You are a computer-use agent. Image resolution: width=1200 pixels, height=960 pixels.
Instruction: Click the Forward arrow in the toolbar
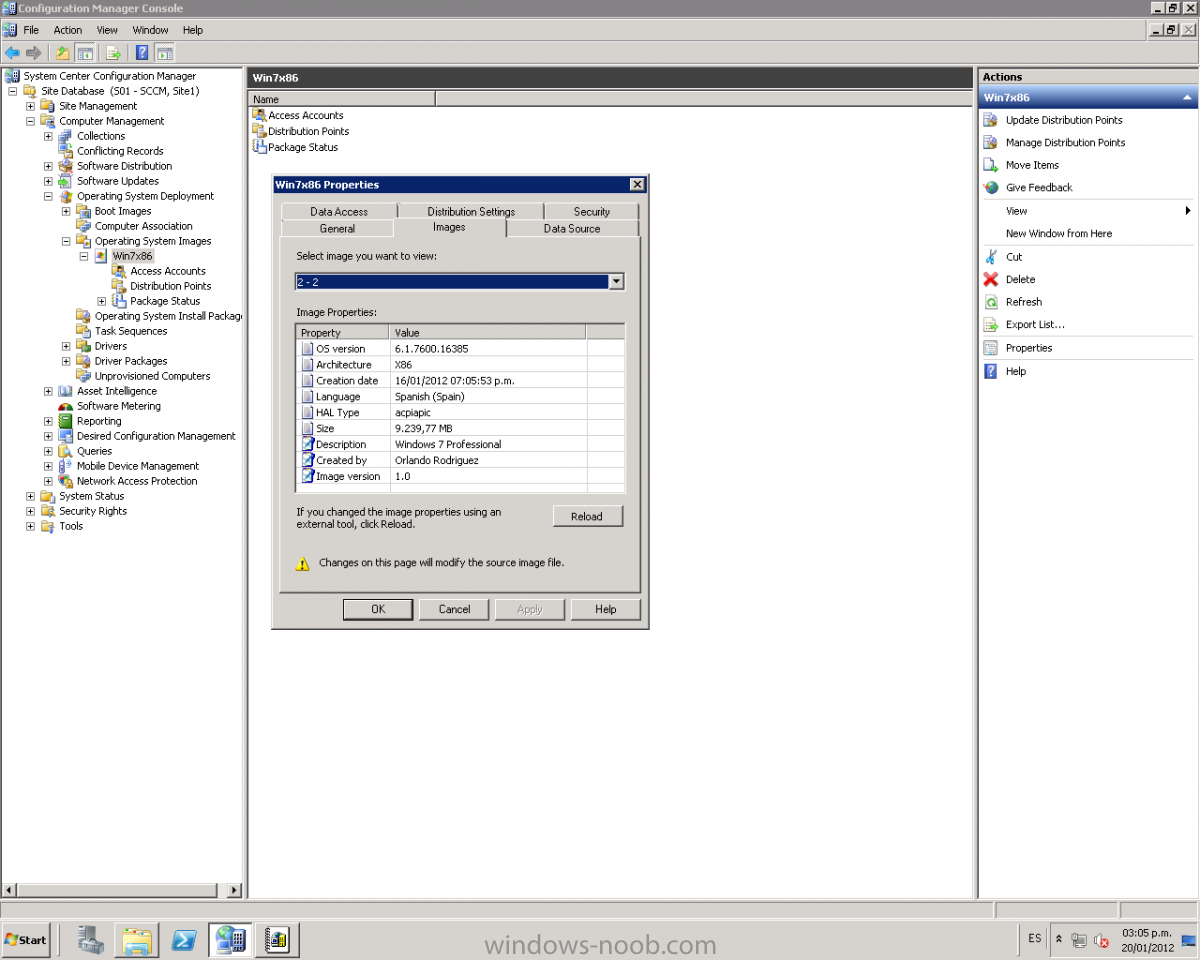34,53
